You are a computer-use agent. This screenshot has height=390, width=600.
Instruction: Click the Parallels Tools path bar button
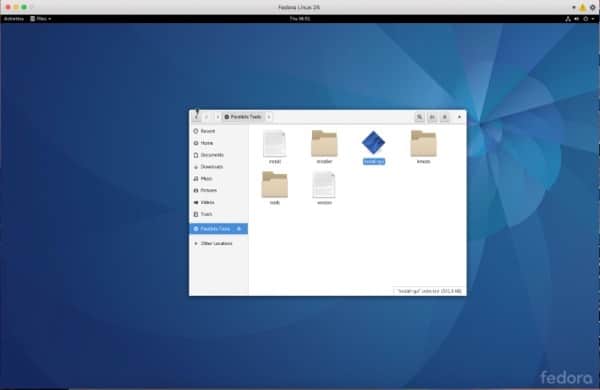pos(243,117)
